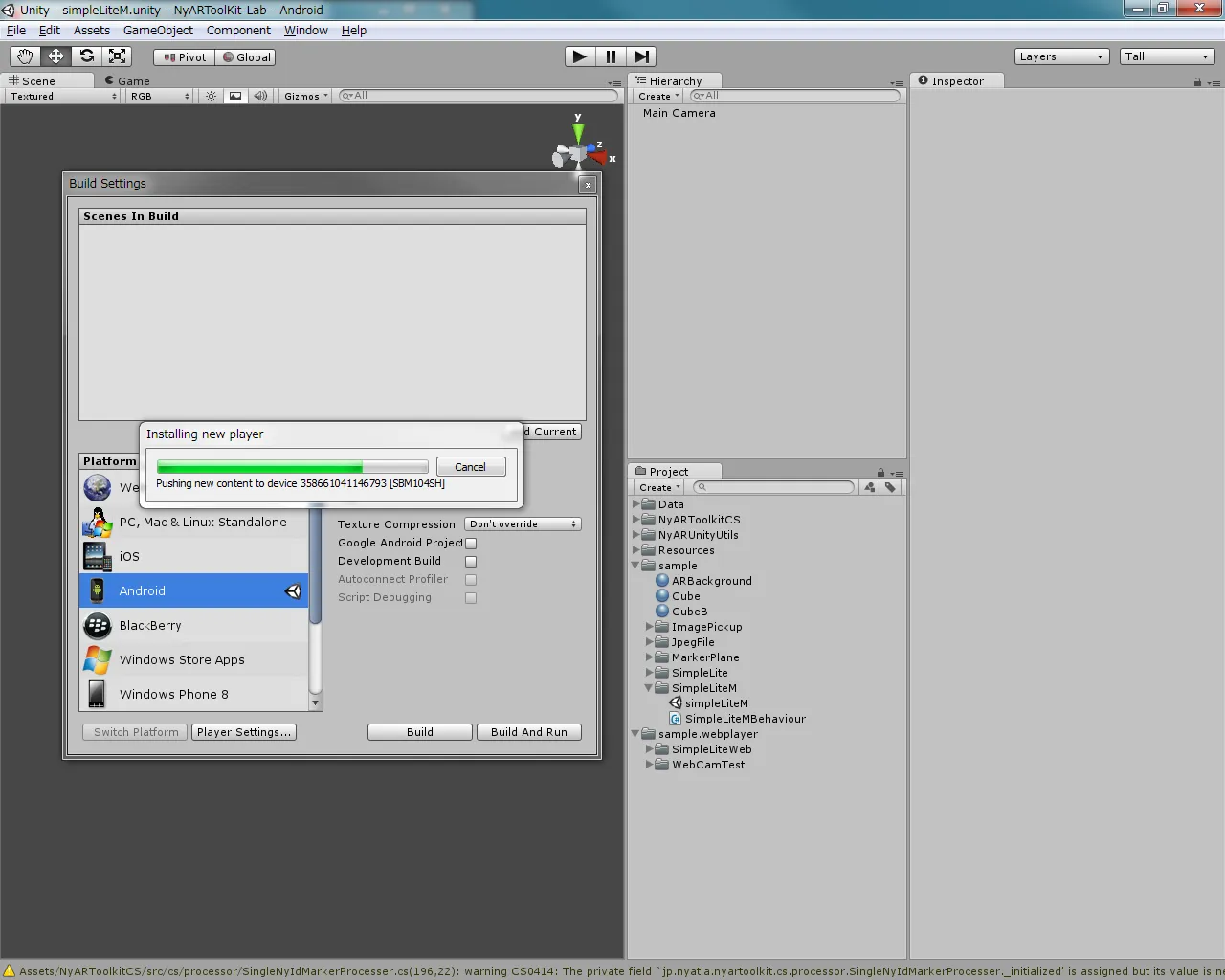Toggle Script Debugging checkbox
The height and width of the screenshot is (980, 1225).
(x=471, y=598)
